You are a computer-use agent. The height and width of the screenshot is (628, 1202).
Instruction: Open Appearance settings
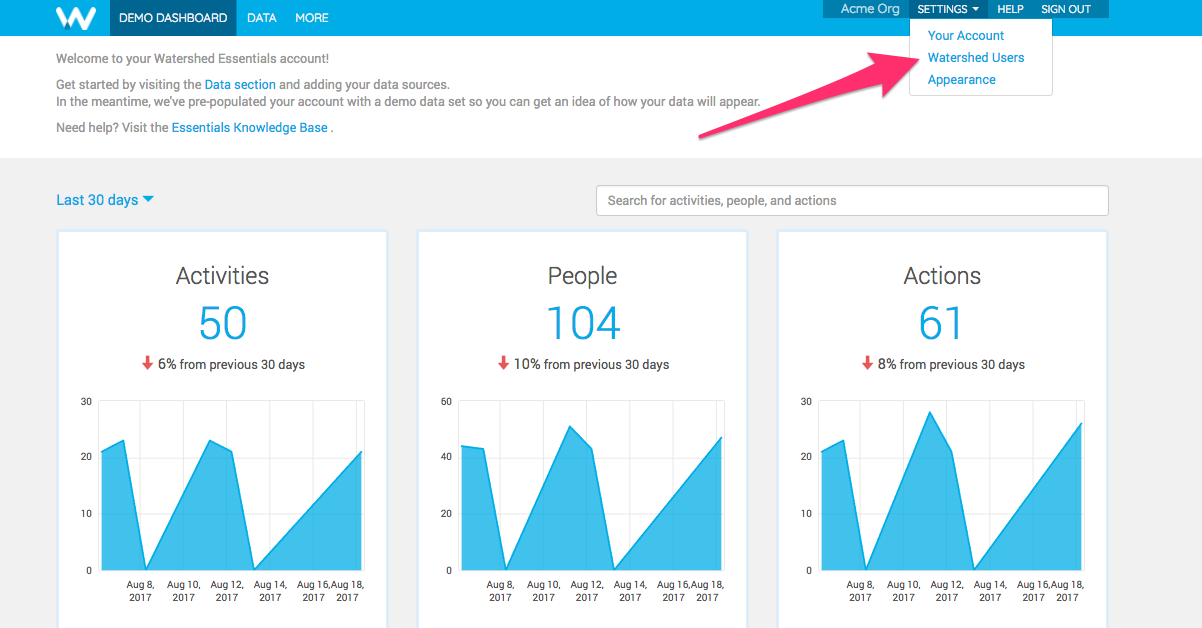(962, 79)
